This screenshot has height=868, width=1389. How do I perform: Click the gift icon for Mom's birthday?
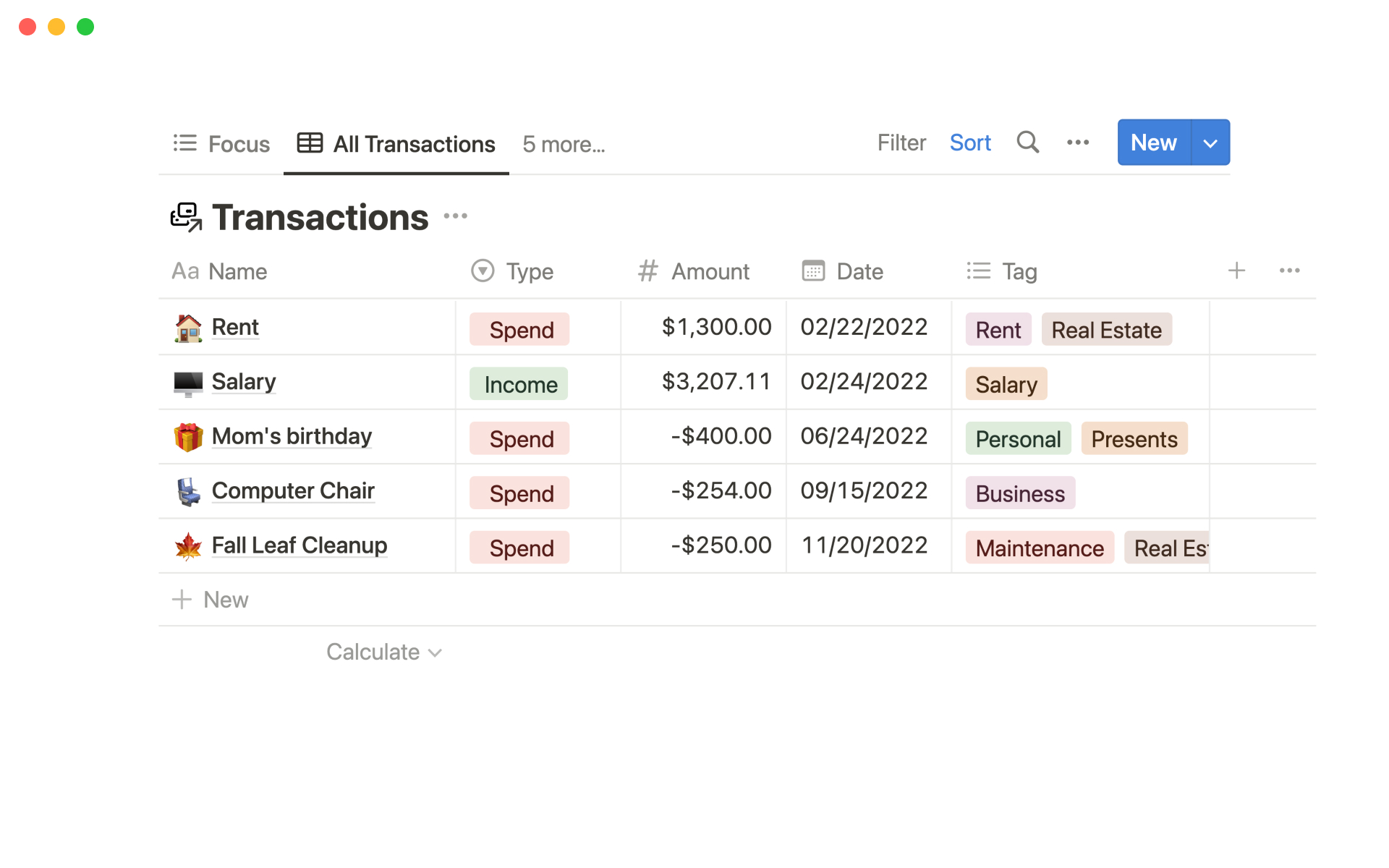point(188,437)
